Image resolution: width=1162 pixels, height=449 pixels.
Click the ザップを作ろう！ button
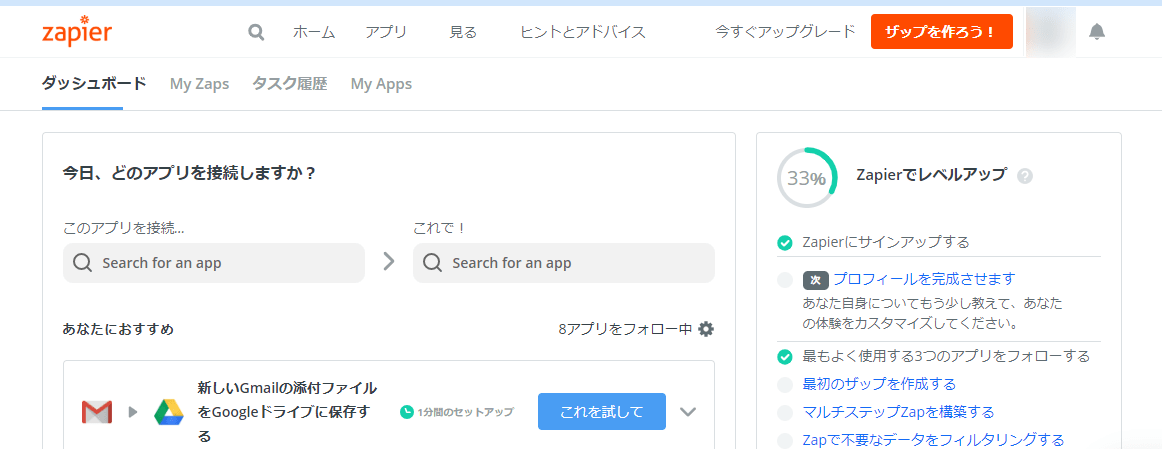941,32
